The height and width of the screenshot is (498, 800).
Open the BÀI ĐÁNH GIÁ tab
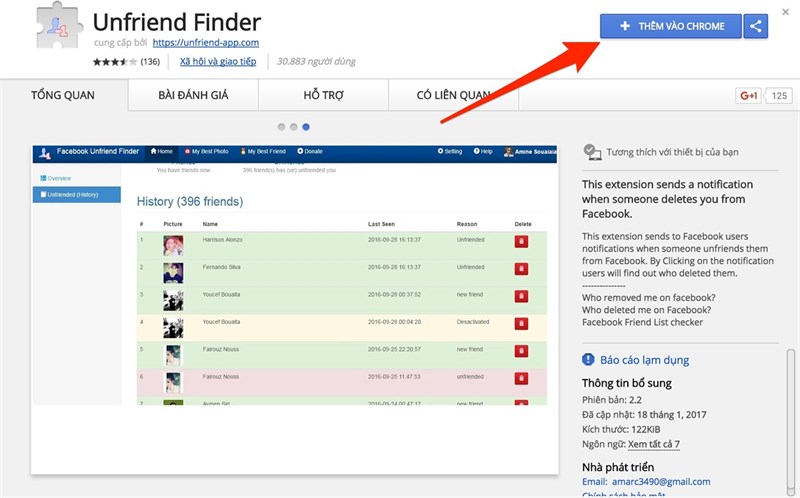[x=193, y=95]
